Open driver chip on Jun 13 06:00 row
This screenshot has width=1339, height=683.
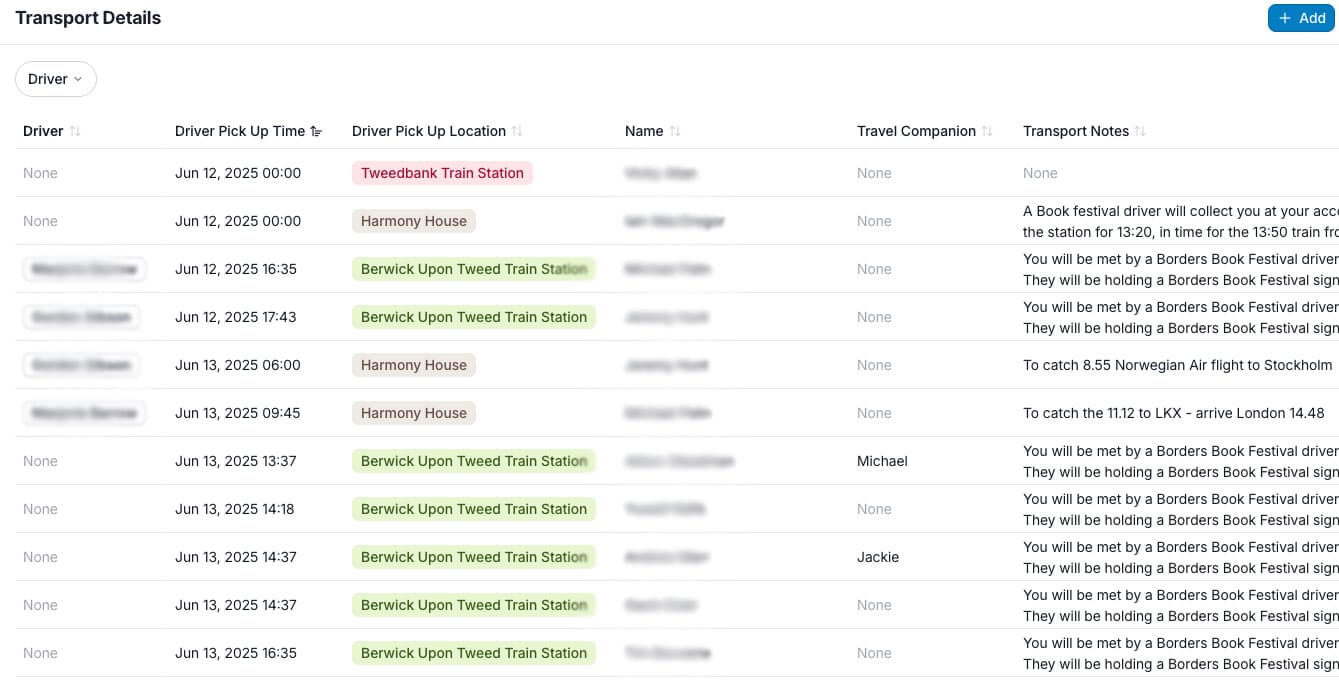pyautogui.click(x=81, y=365)
